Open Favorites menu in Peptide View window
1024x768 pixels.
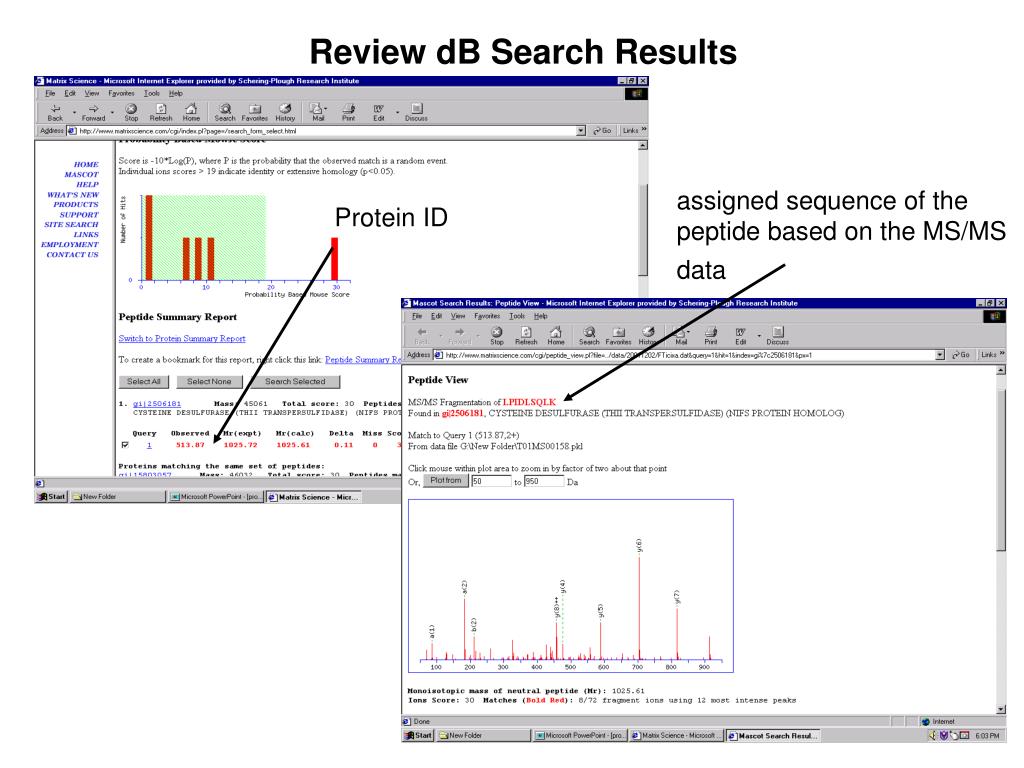pyautogui.click(x=487, y=316)
